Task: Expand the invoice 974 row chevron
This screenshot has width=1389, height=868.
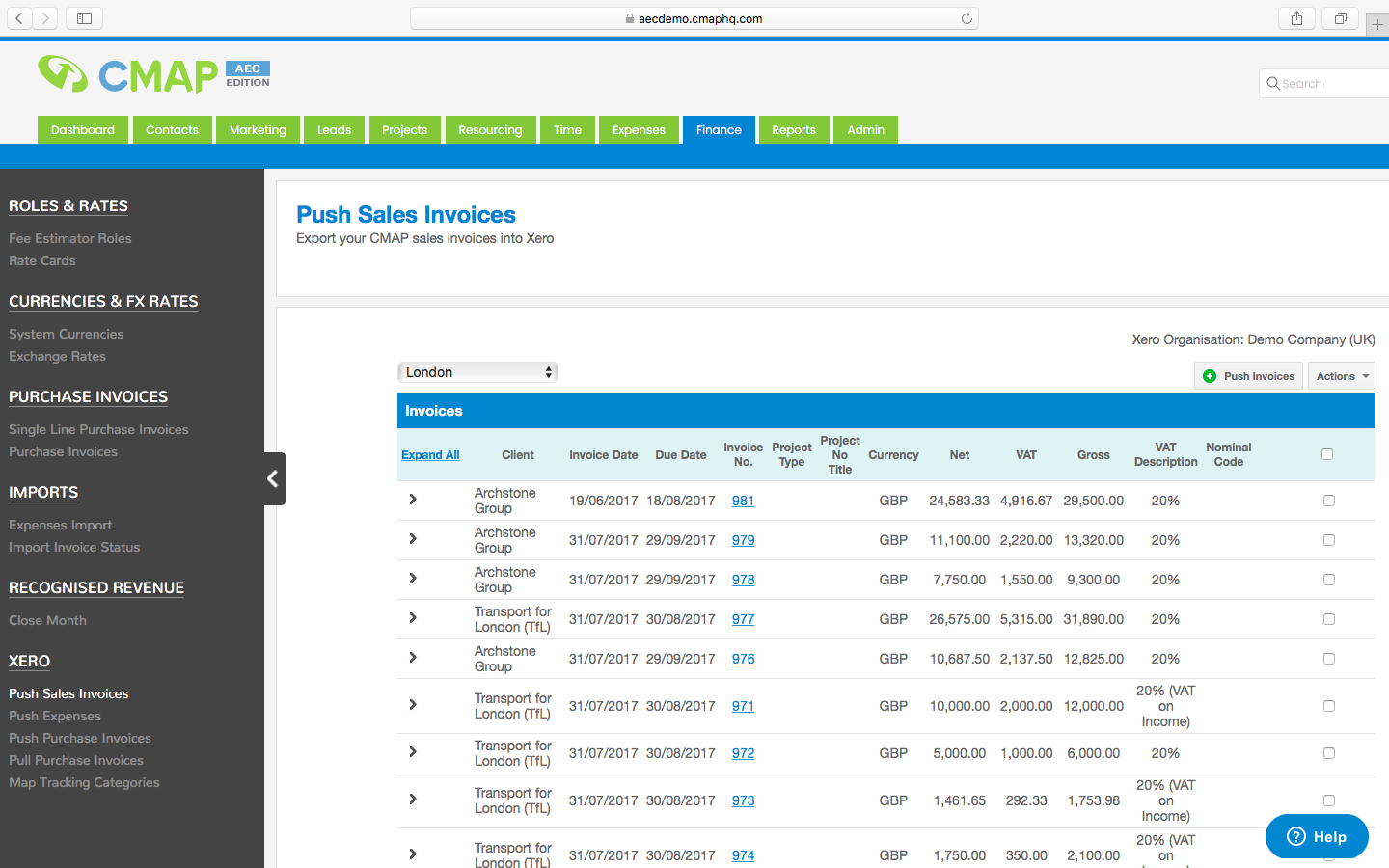Action: (x=413, y=854)
